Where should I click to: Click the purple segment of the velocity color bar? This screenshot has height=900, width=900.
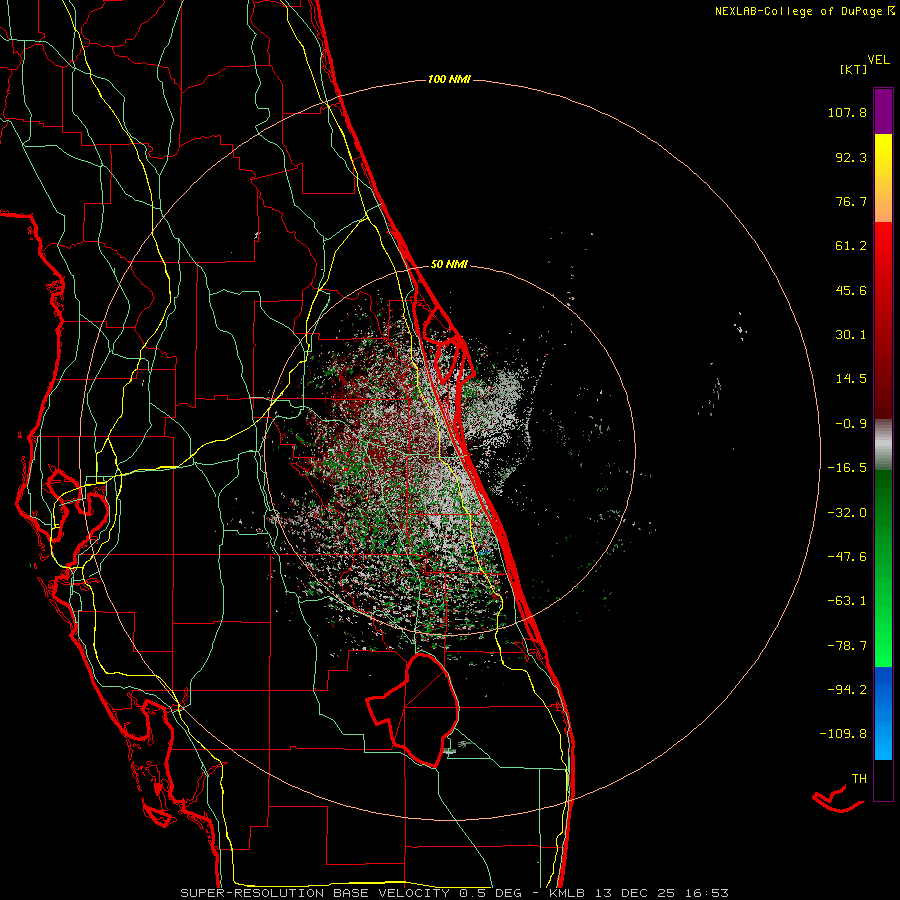tap(883, 110)
